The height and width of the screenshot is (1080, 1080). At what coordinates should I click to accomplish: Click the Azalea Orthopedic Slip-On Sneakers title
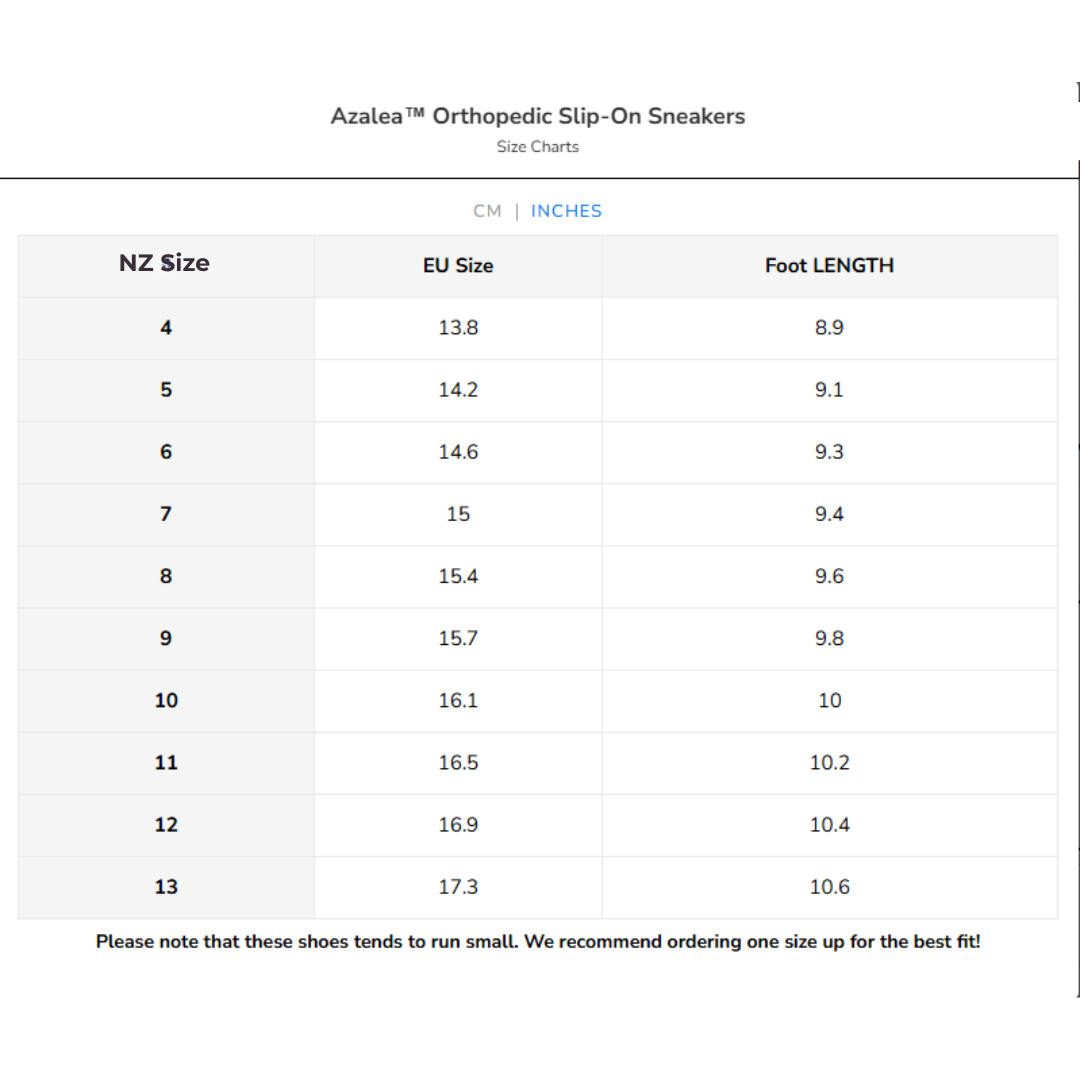click(538, 116)
